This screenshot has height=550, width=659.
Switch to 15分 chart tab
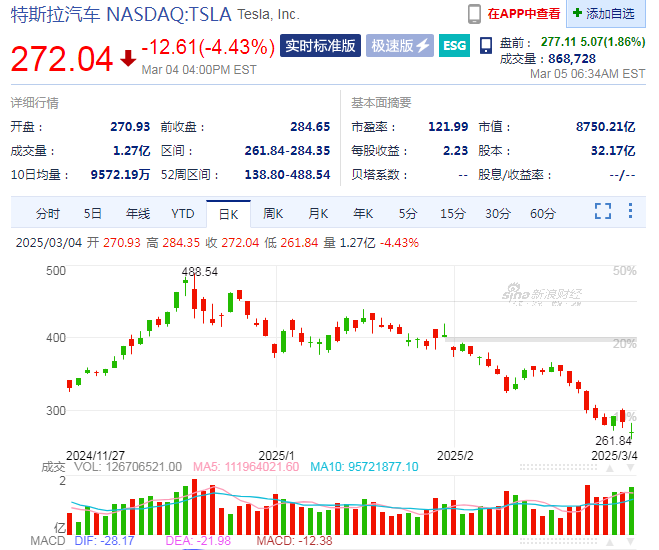coord(453,213)
